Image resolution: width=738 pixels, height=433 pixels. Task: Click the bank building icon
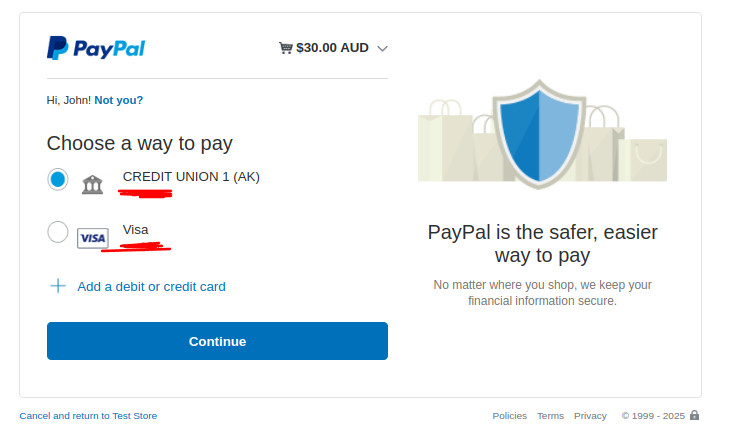coord(92,184)
